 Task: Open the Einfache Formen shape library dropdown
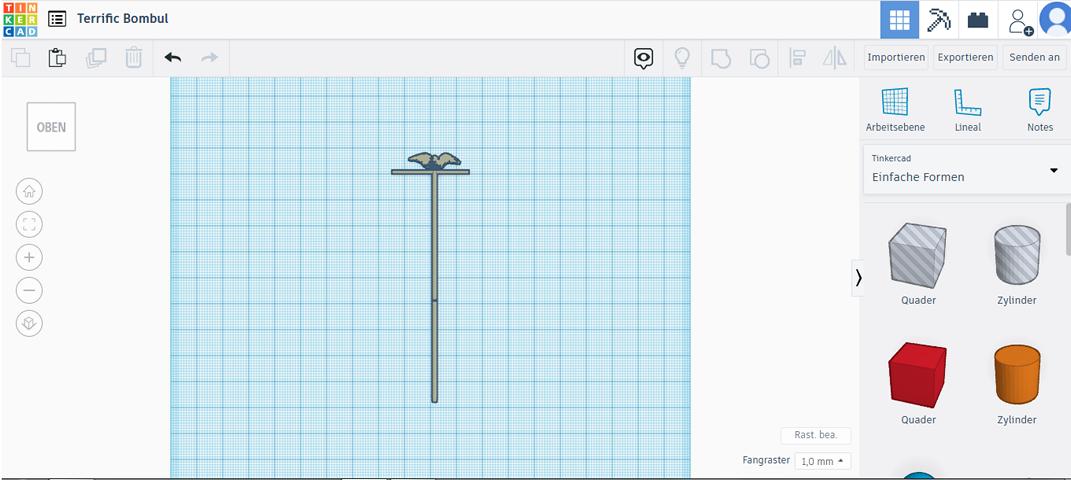point(963,169)
